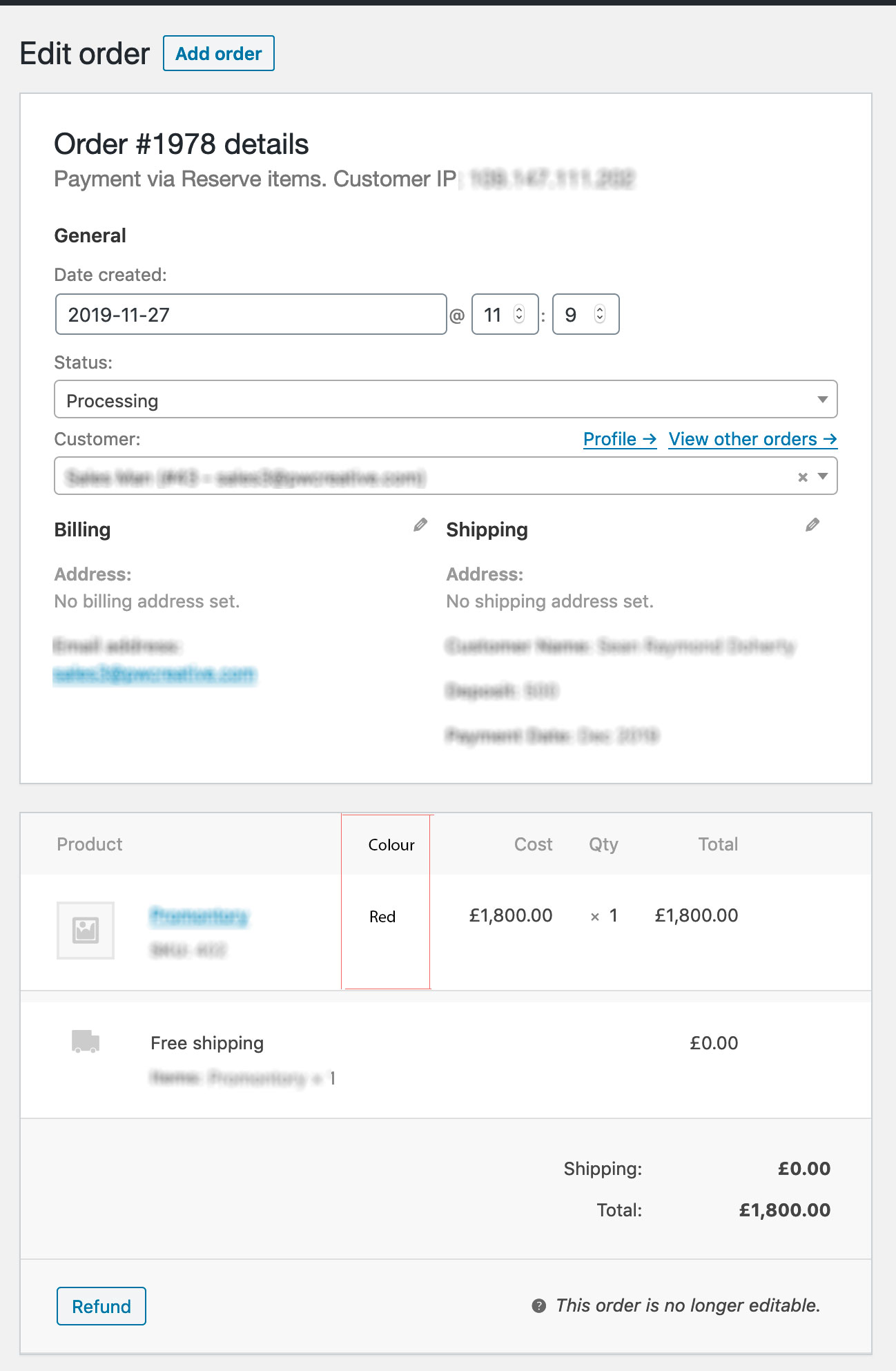Click the hour stepper arrows
Viewport: 896px width, 1371px height.
click(x=519, y=314)
